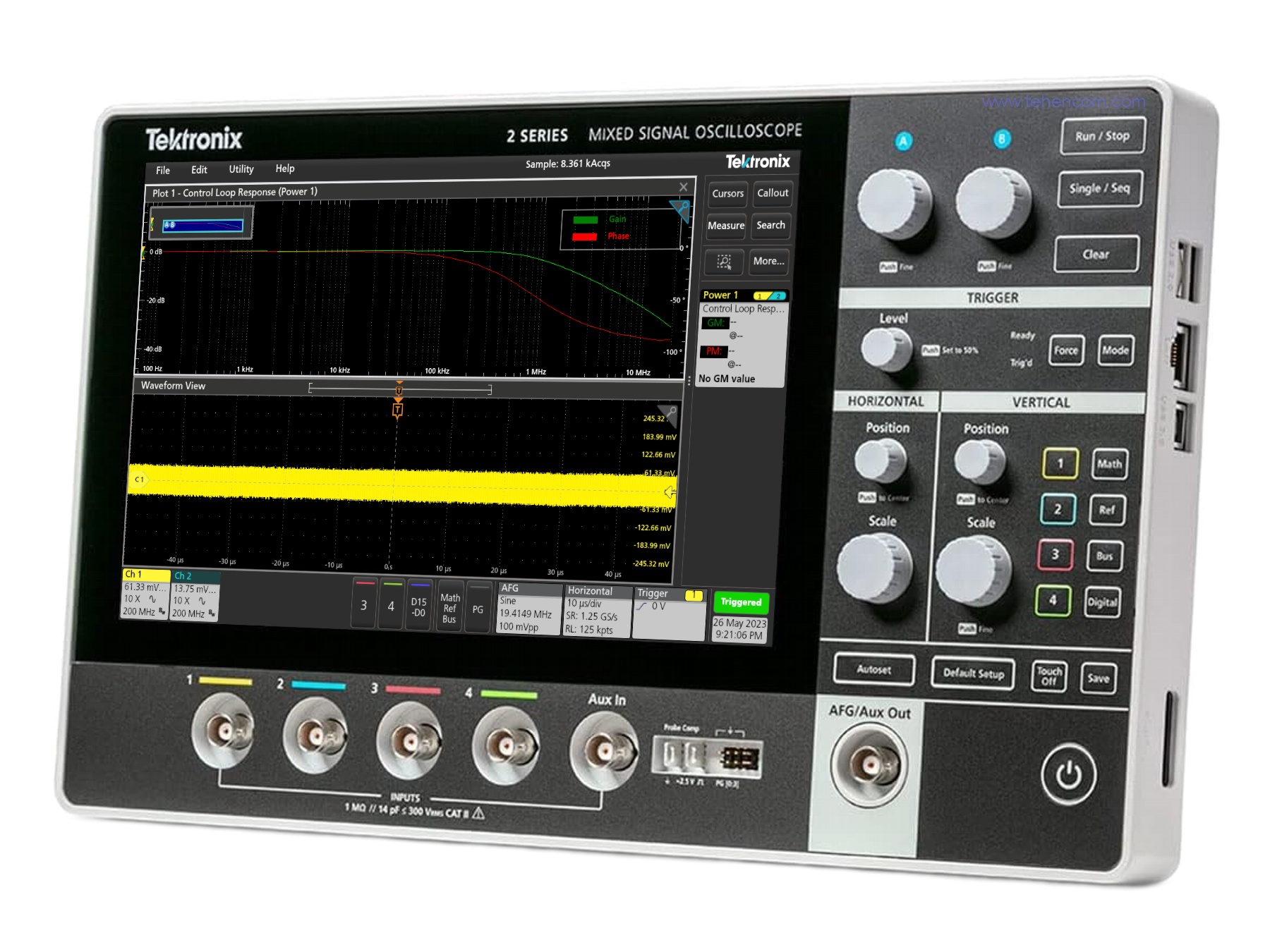Click the Horizontal Position knob
1270x952 pixels.
[x=879, y=462]
